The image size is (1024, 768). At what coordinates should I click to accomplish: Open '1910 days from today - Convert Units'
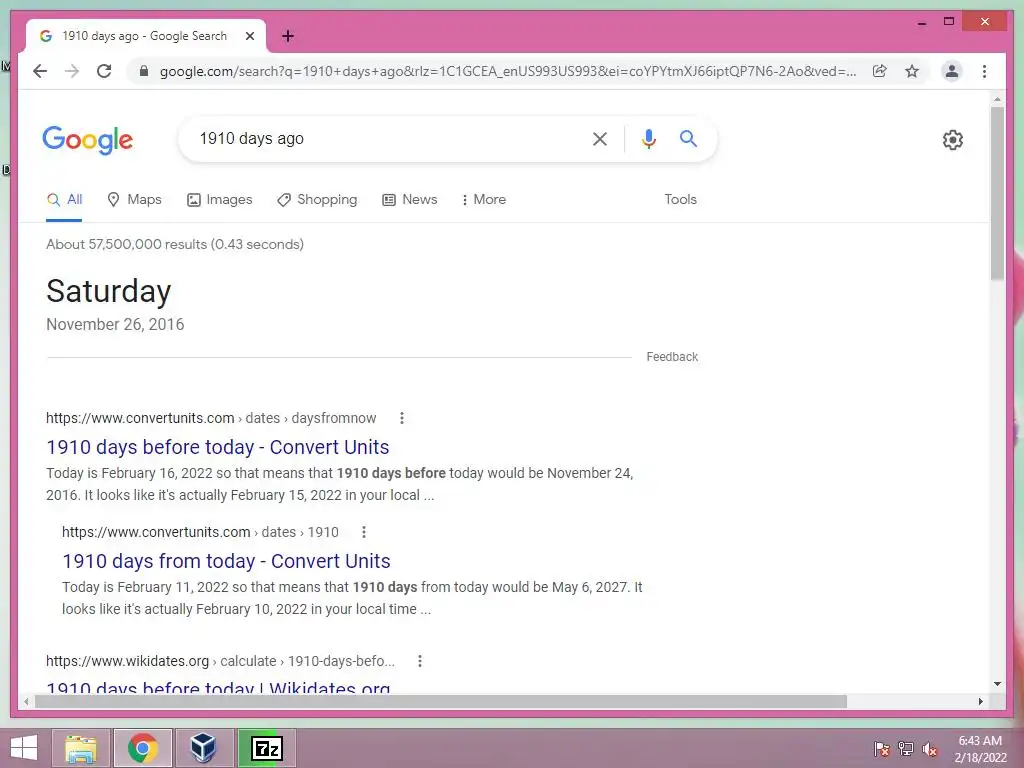[226, 561]
